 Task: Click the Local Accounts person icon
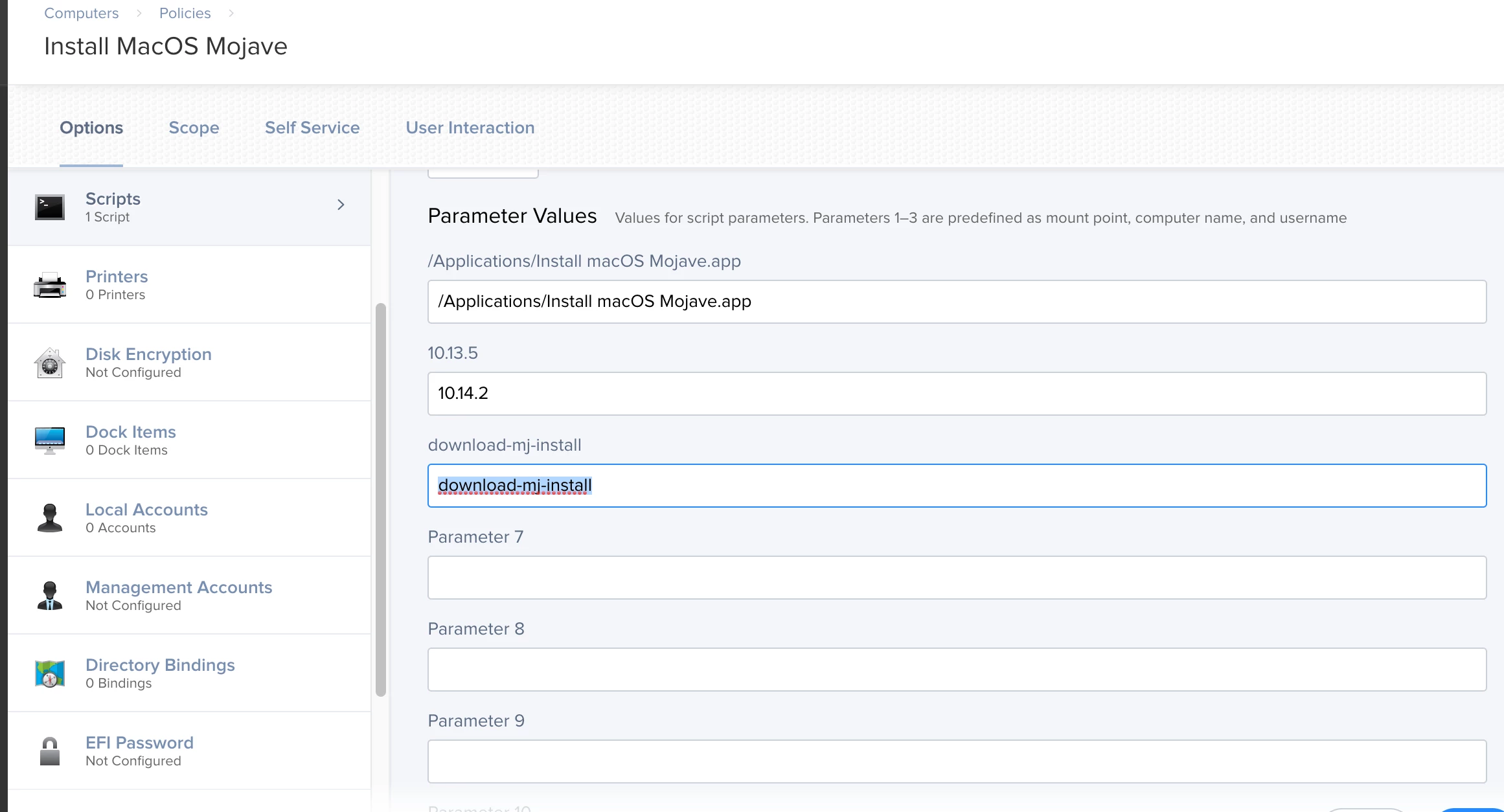point(50,518)
